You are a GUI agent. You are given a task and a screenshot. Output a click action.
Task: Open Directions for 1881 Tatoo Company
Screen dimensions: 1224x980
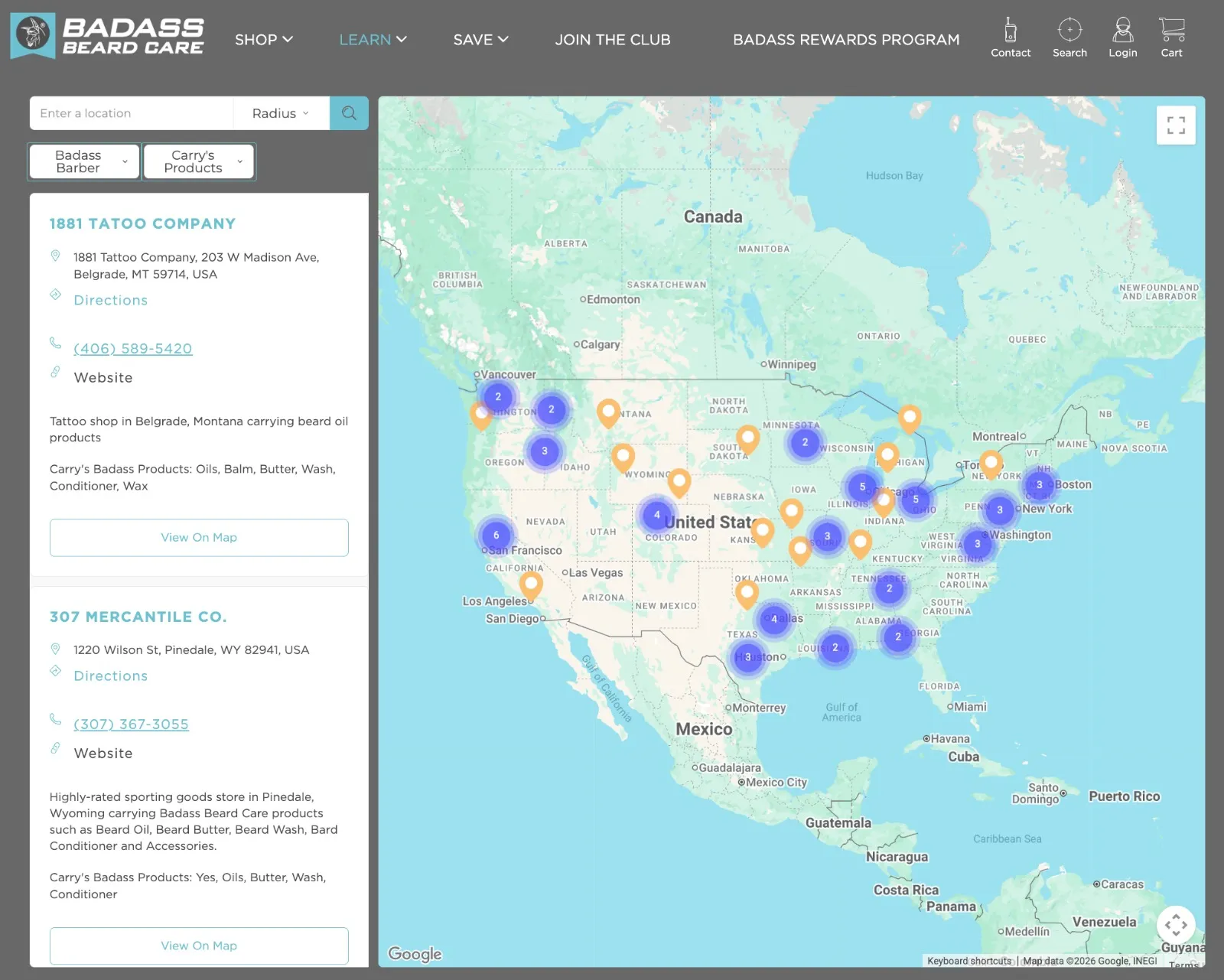(111, 301)
